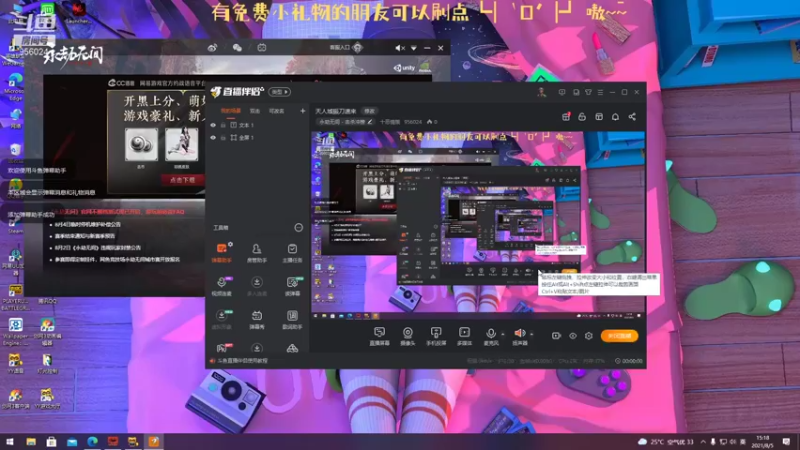Open the settings gear next to start-stream button
Viewport: 800px width, 450px height.
point(589,336)
